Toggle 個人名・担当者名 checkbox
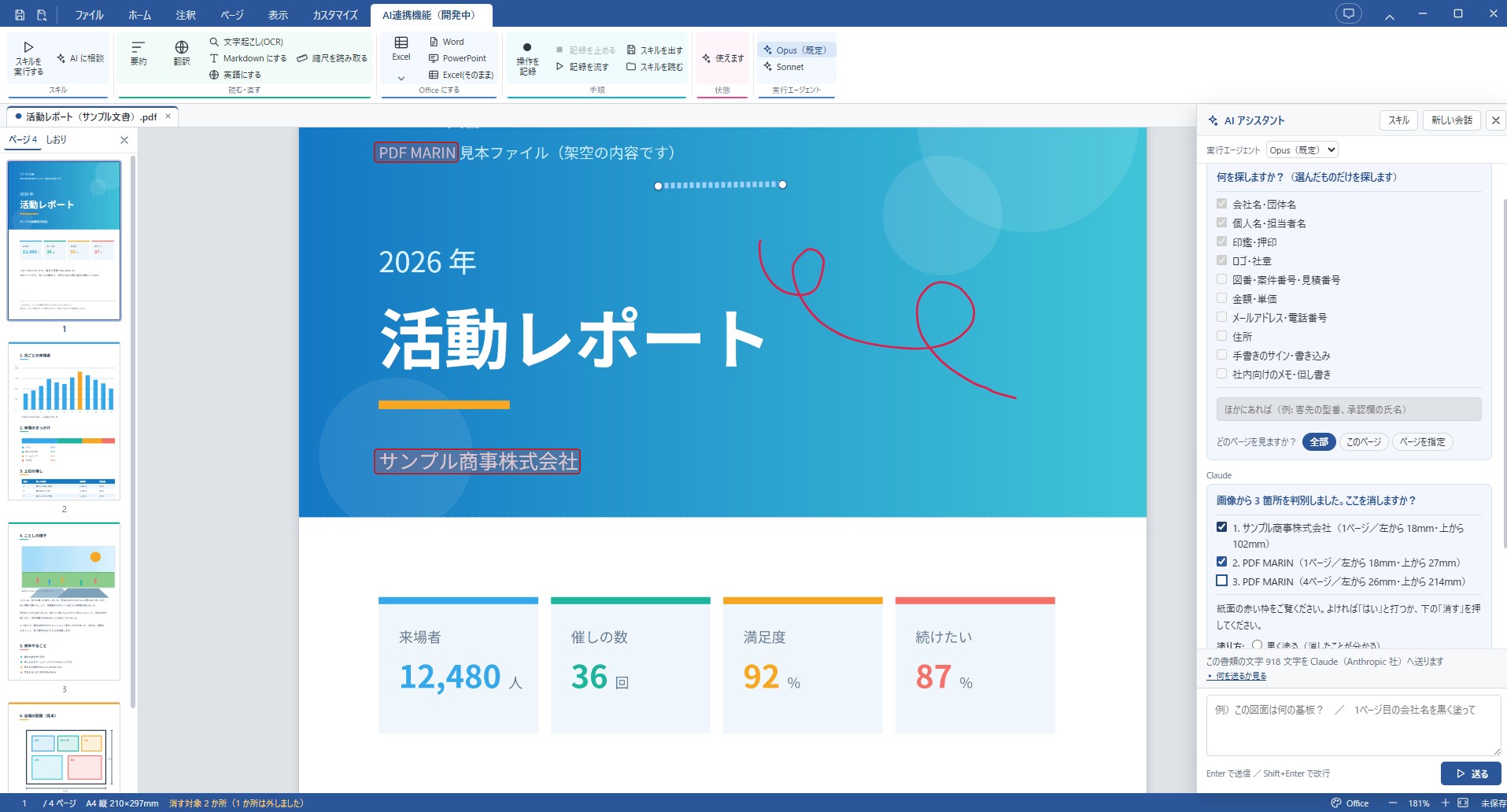The image size is (1507, 812). coord(1221,223)
